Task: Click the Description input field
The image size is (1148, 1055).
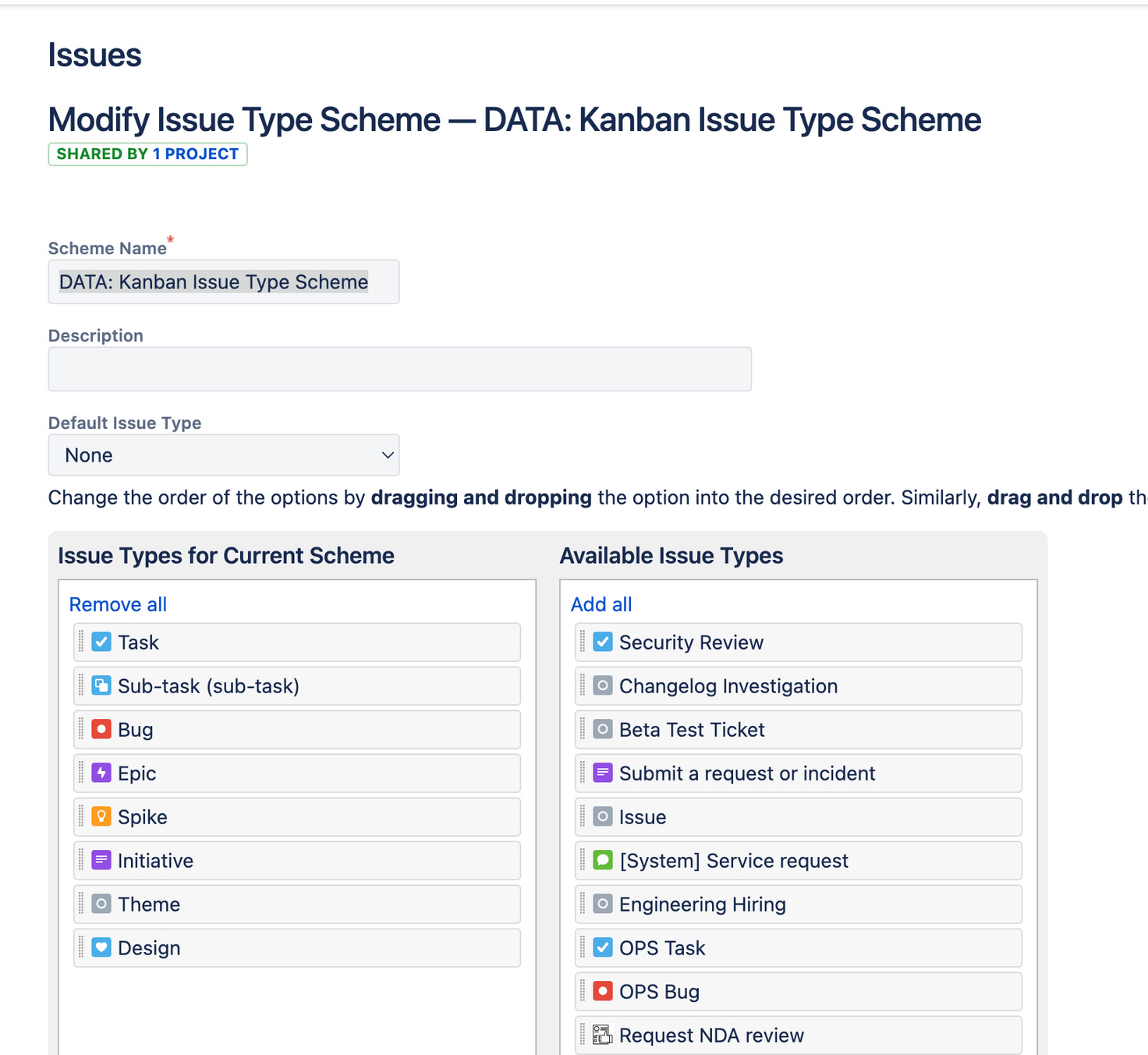Action: [x=399, y=368]
